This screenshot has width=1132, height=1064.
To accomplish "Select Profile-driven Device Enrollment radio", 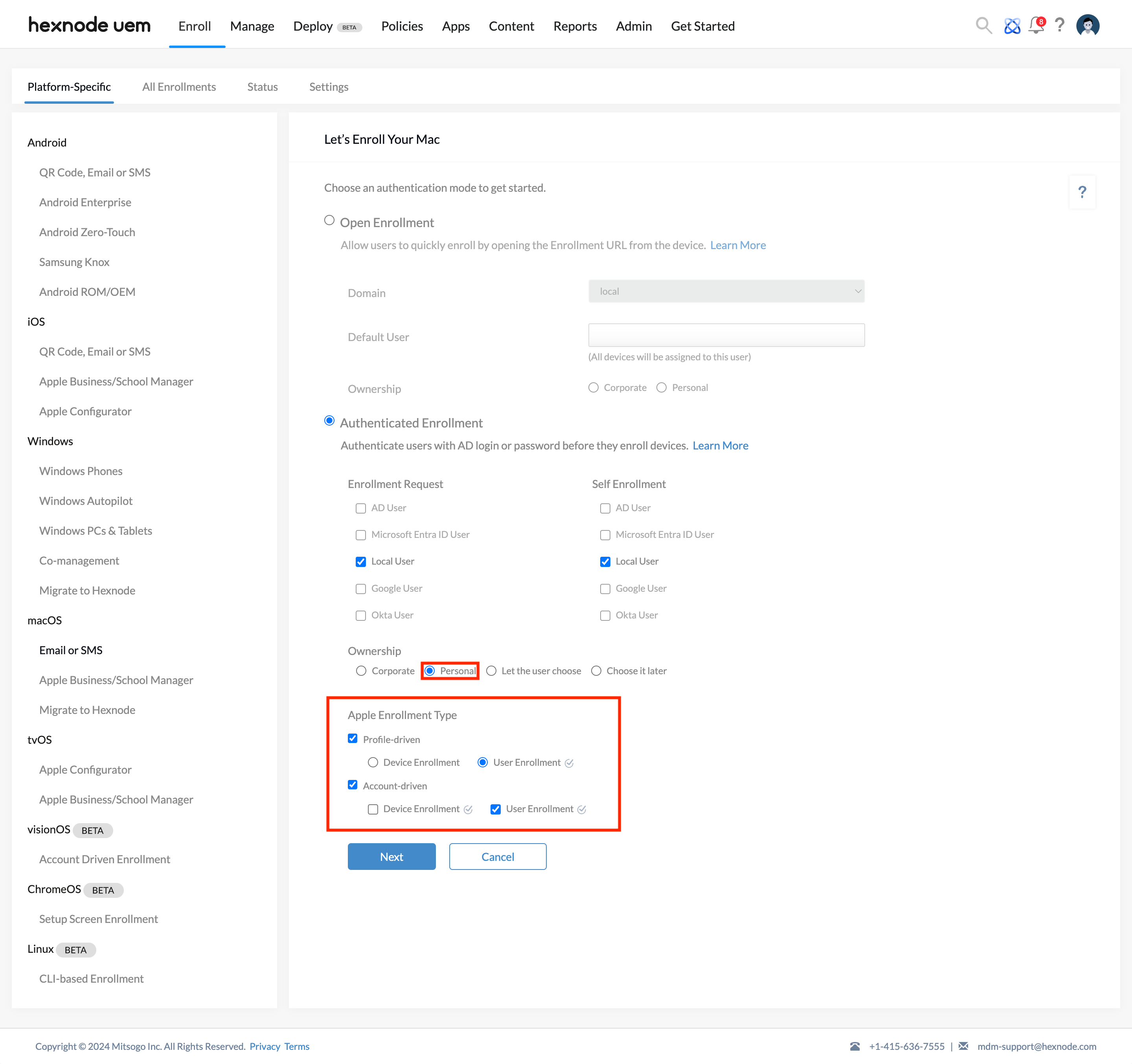I will pyautogui.click(x=373, y=763).
